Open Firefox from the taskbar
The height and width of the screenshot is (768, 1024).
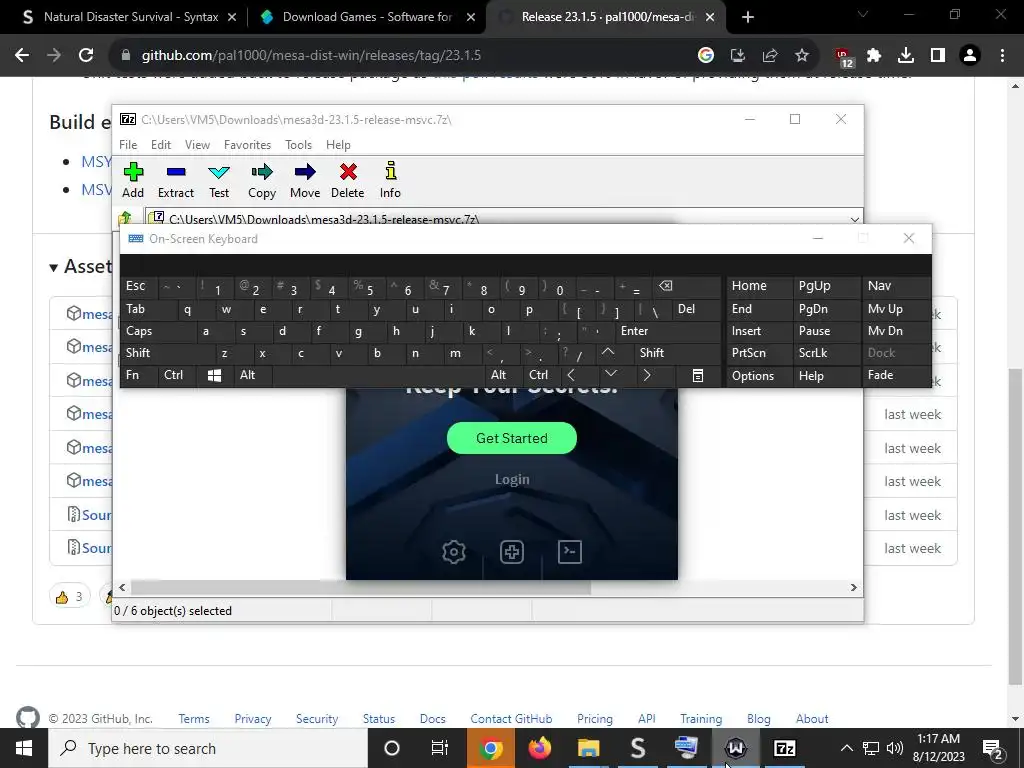pos(539,748)
